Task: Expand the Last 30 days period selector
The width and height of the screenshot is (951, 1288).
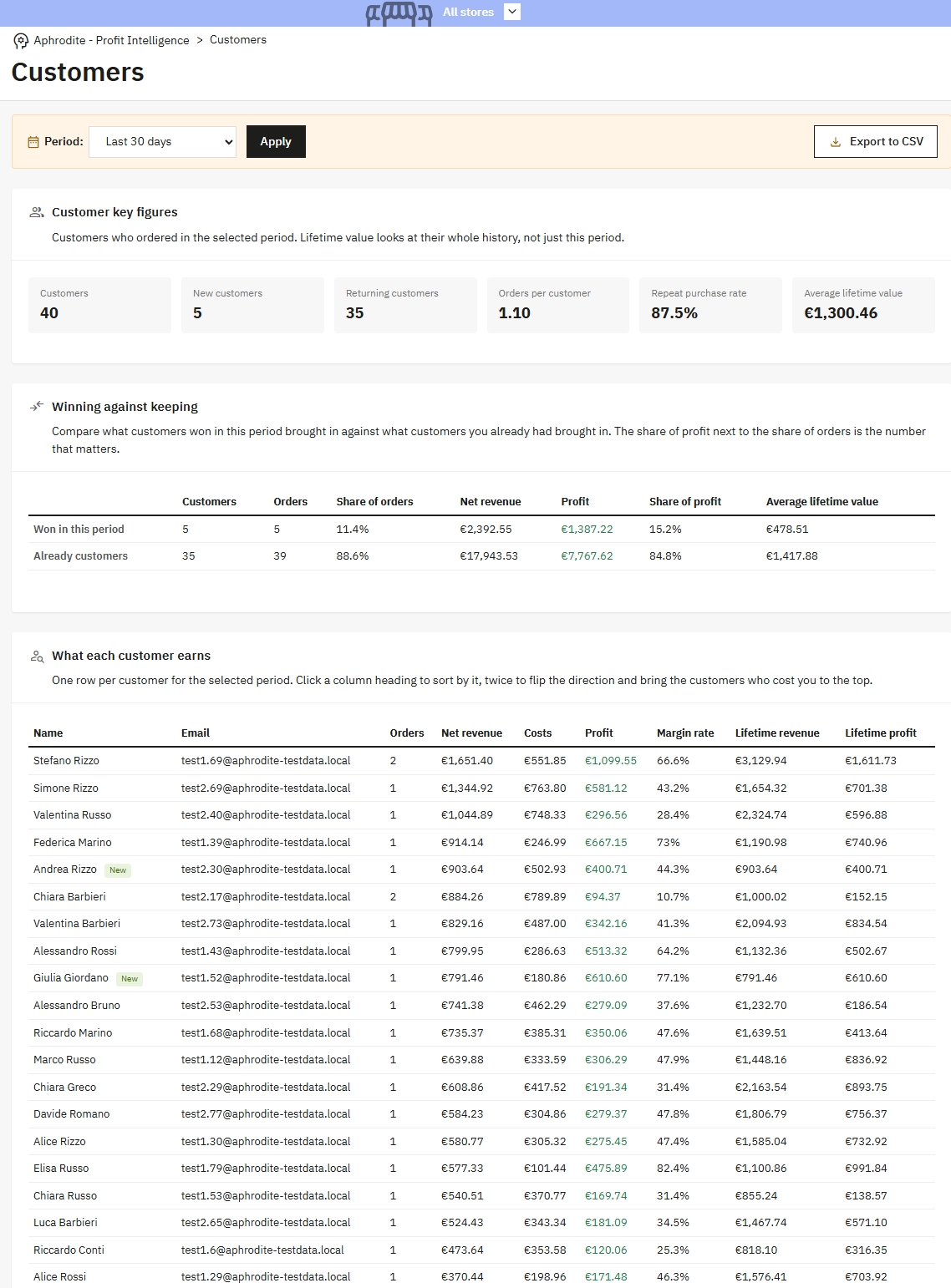Action: pos(162,142)
